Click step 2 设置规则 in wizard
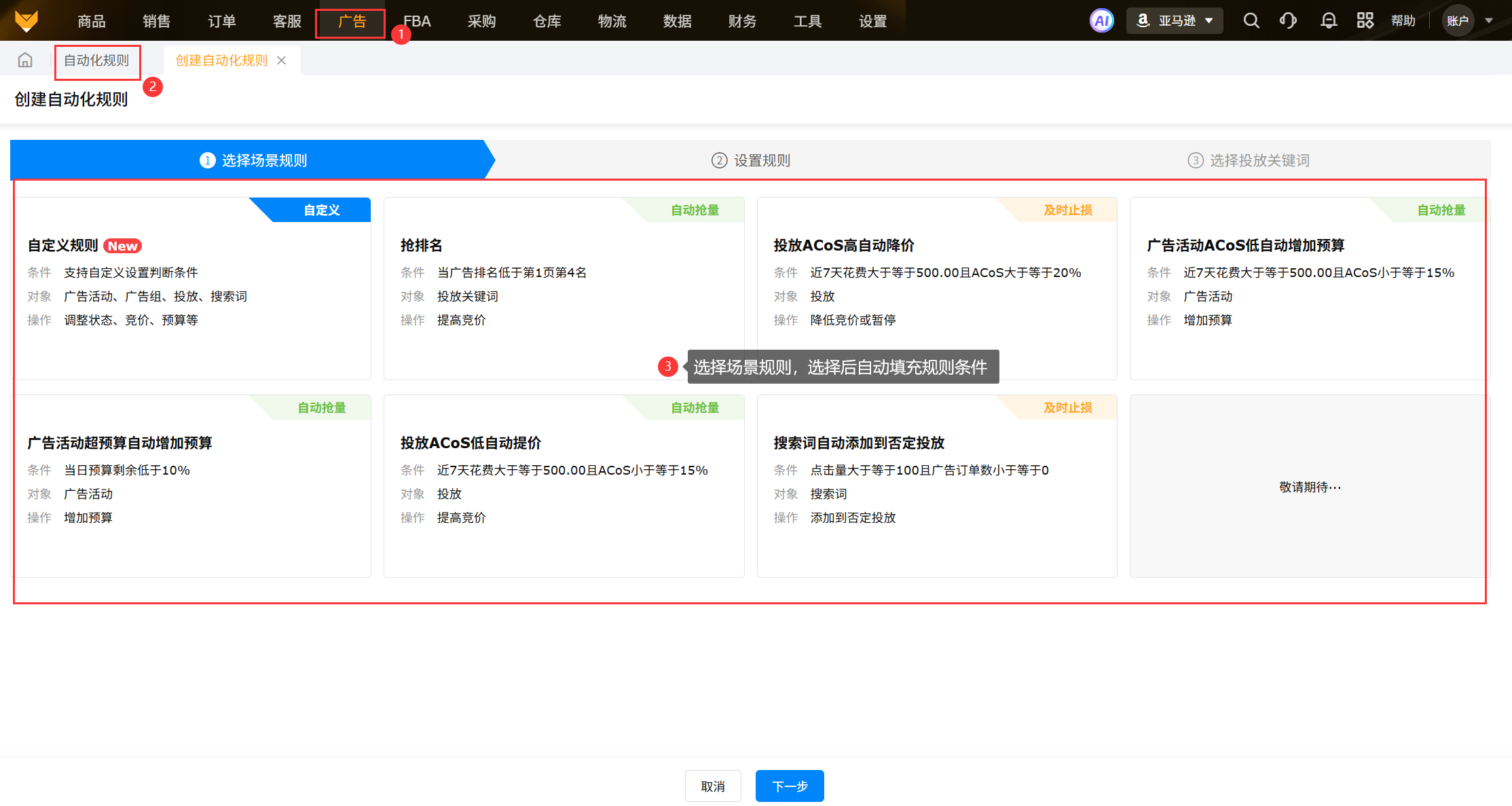Screen dimensions: 1512x806 pyautogui.click(x=751, y=160)
